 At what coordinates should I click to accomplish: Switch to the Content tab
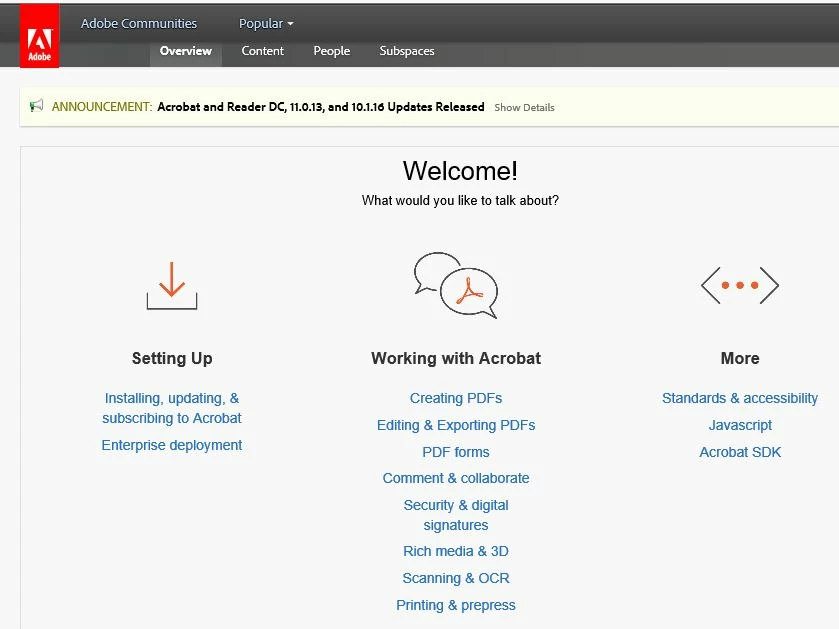(x=262, y=51)
